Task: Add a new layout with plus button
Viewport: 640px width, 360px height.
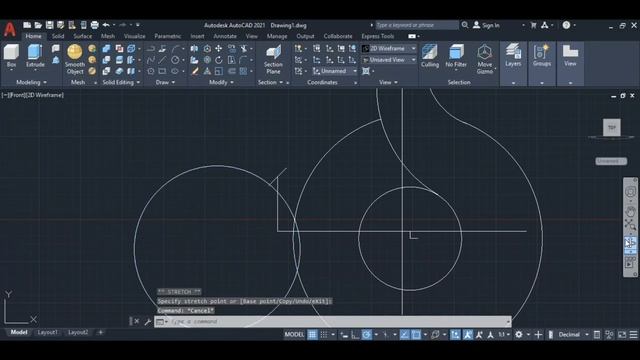Action: [100, 332]
